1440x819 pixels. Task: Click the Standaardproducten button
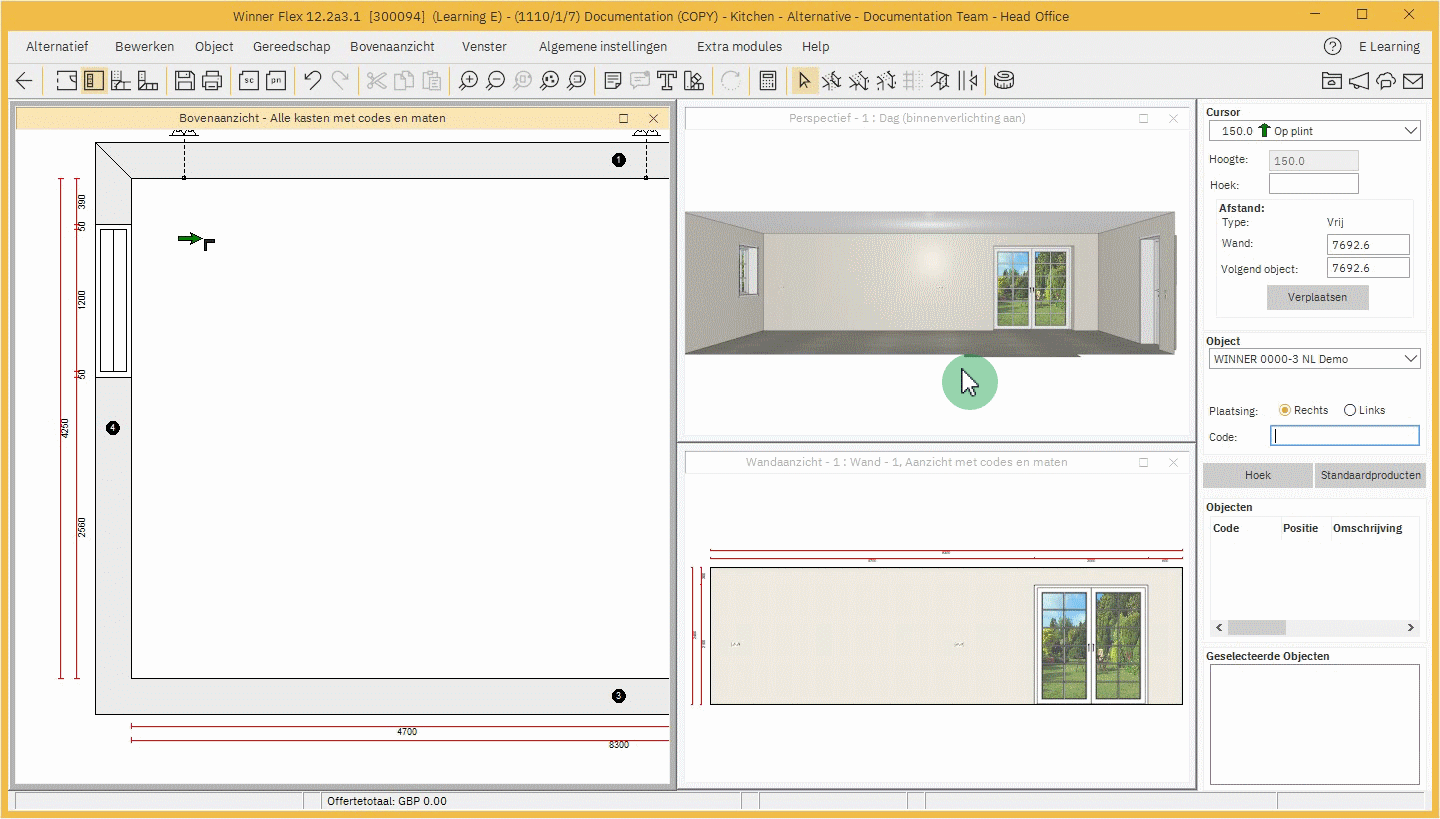click(1369, 475)
